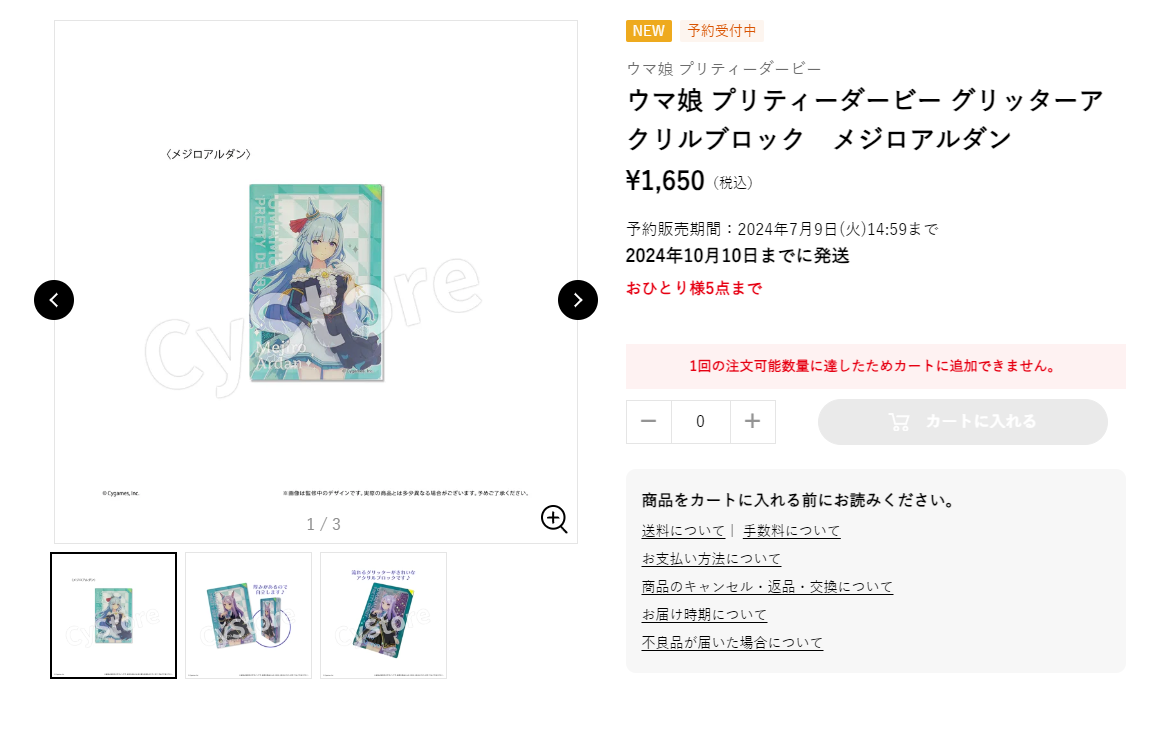Decrease quantity with the minus button
The height and width of the screenshot is (736, 1171).
pyautogui.click(x=648, y=422)
